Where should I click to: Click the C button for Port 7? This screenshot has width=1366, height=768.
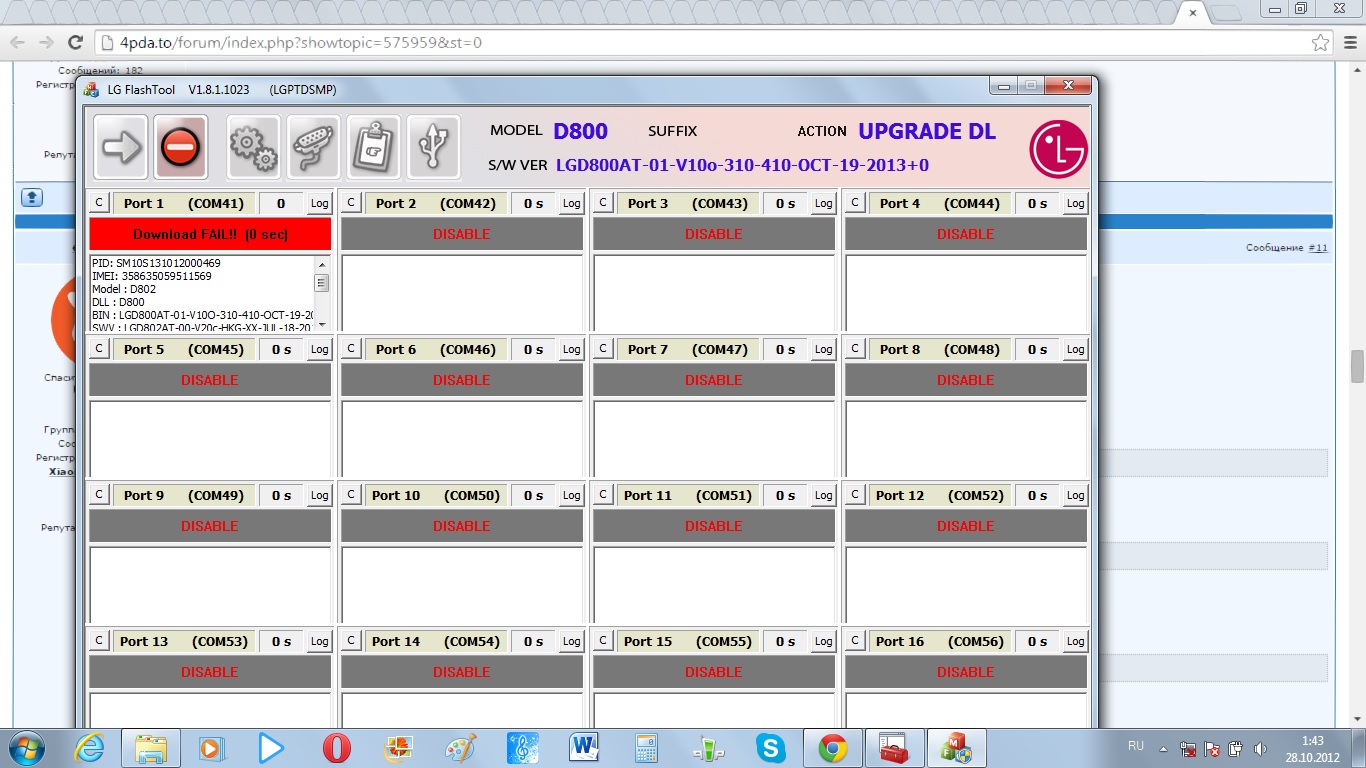tap(603, 349)
